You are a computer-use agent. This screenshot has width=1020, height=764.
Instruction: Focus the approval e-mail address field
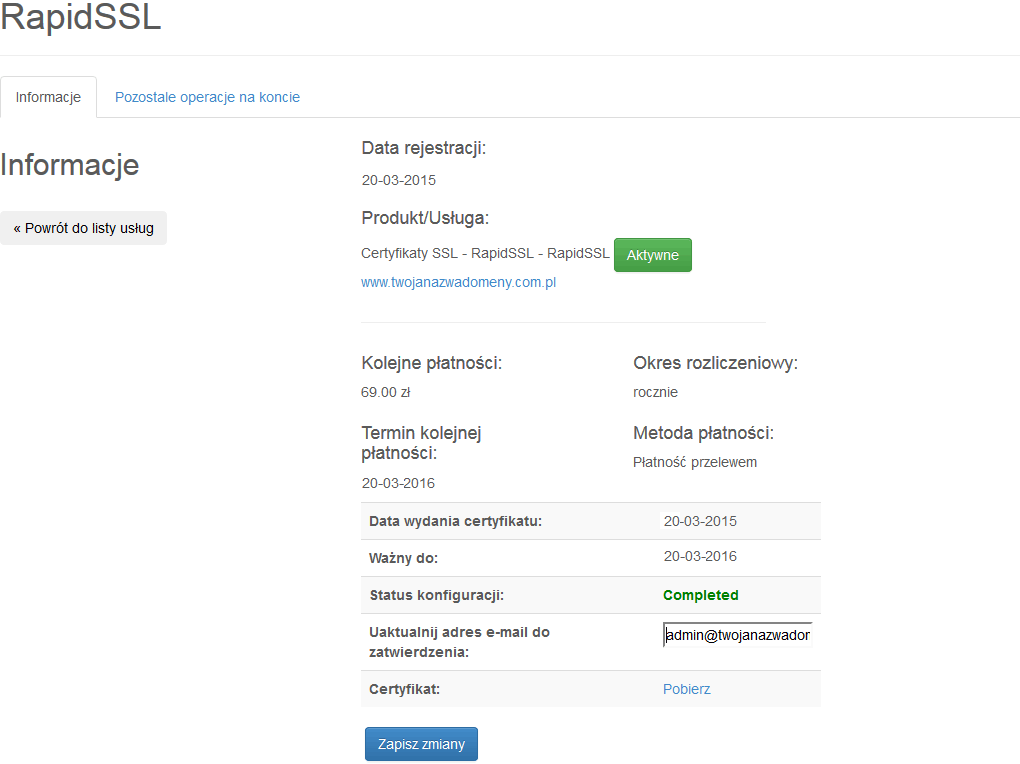(738, 635)
